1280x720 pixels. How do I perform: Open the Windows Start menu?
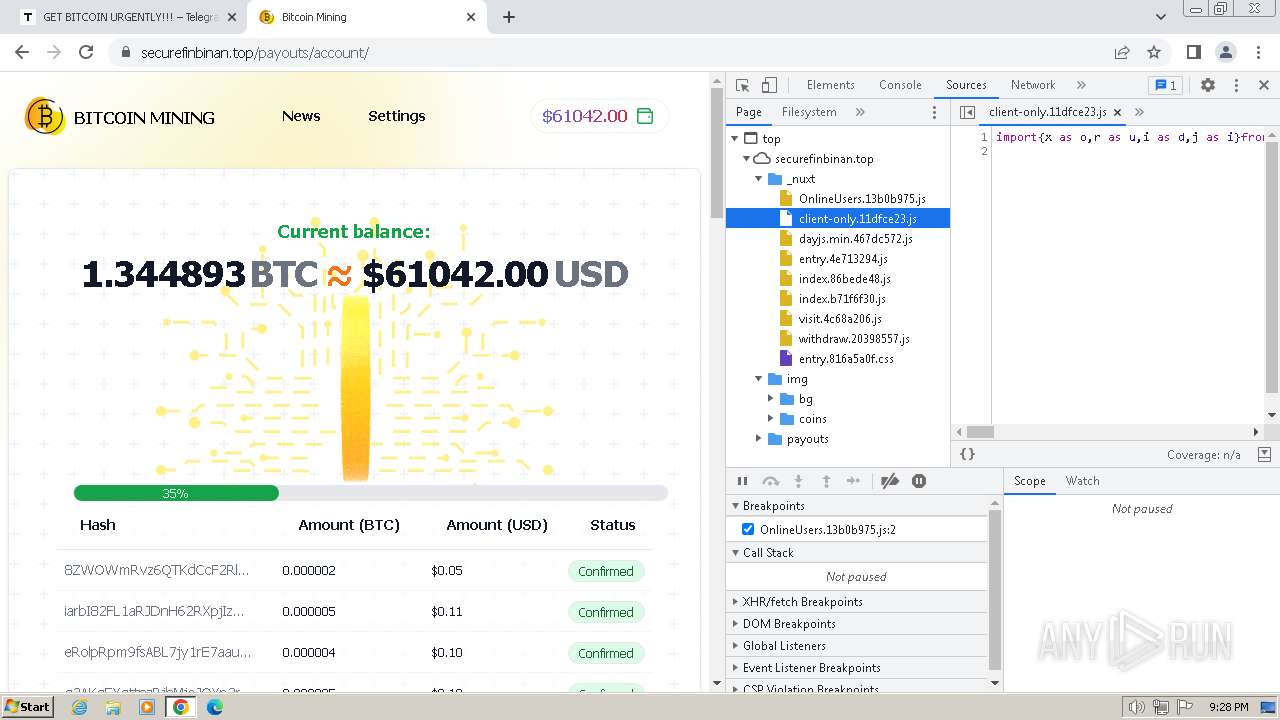tap(28, 706)
